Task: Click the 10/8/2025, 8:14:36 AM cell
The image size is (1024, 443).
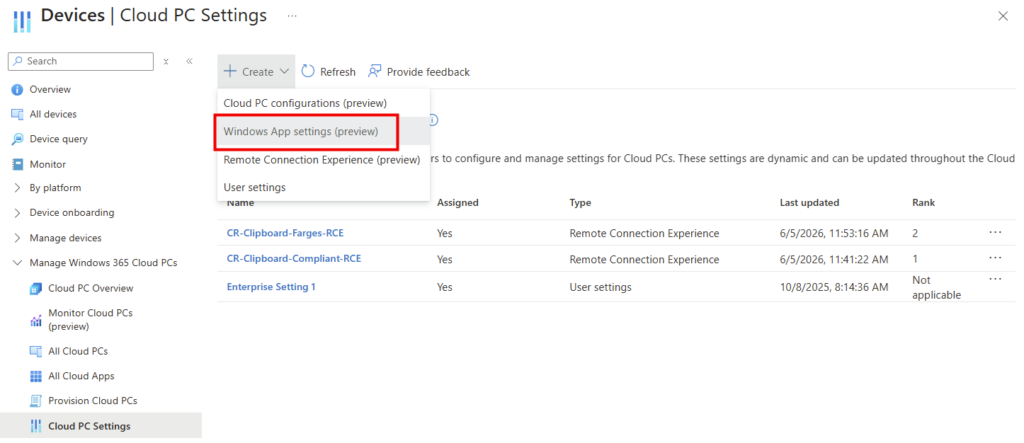Action: point(834,287)
